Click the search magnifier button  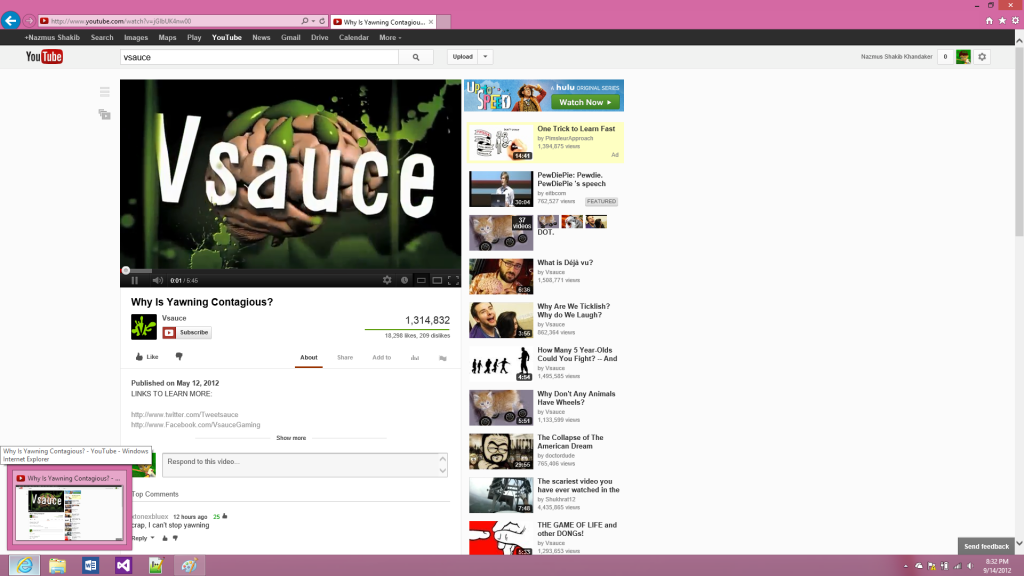(416, 57)
